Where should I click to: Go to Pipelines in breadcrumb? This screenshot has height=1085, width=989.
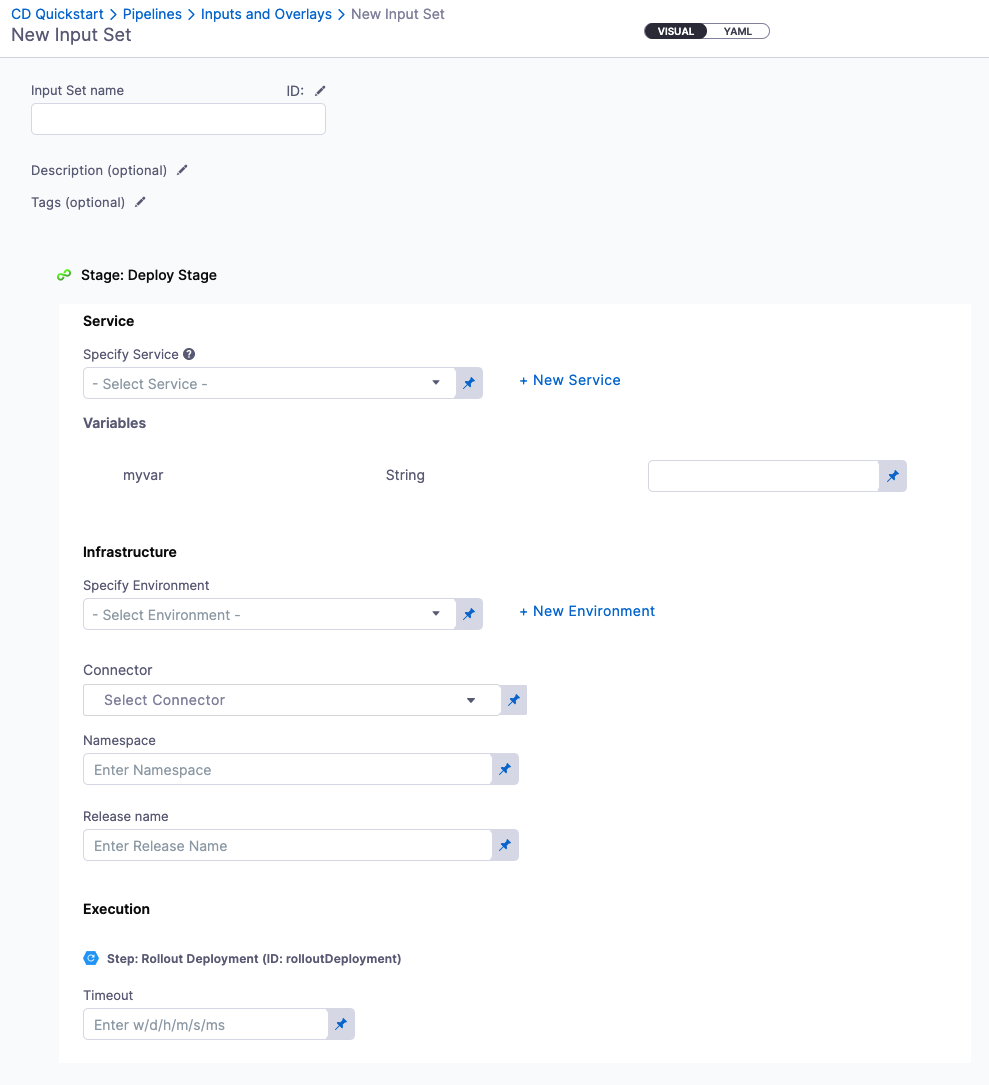click(x=152, y=14)
